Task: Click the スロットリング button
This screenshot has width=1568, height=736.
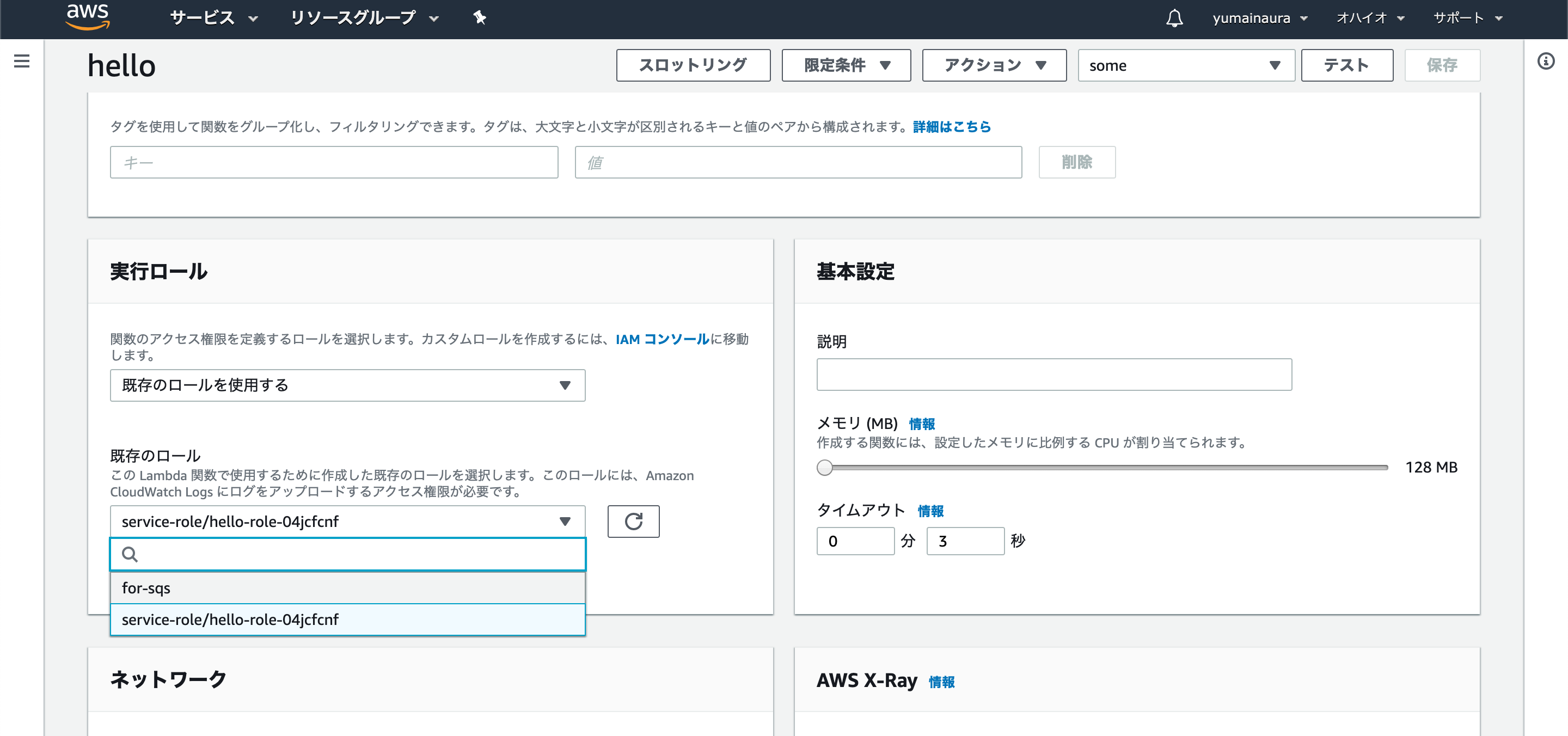Action: click(x=693, y=65)
